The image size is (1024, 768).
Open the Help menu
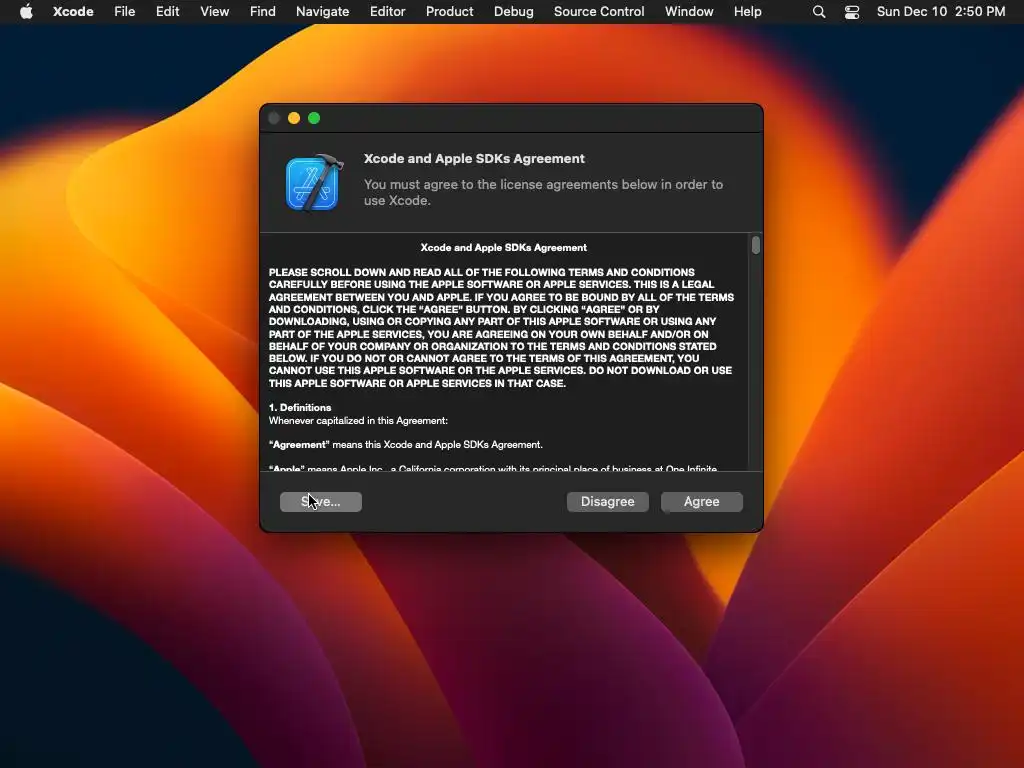pos(747,12)
